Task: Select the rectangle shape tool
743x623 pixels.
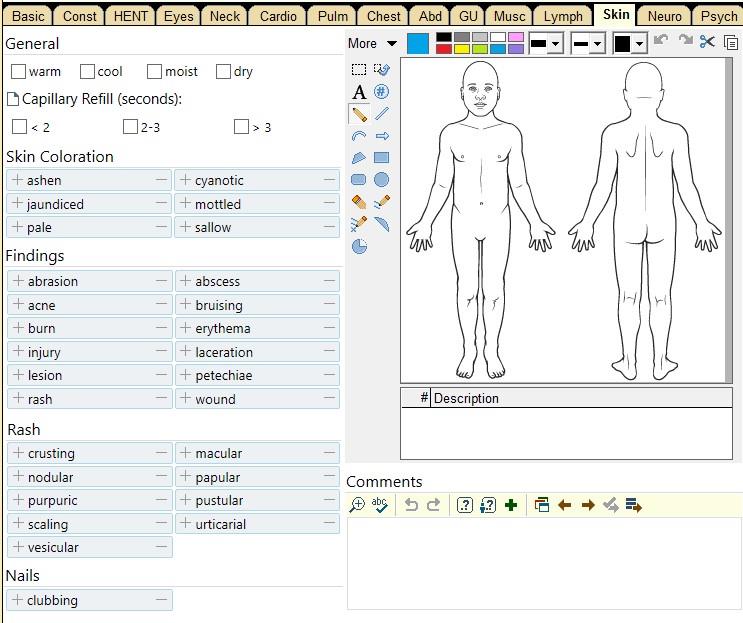Action: click(381, 158)
